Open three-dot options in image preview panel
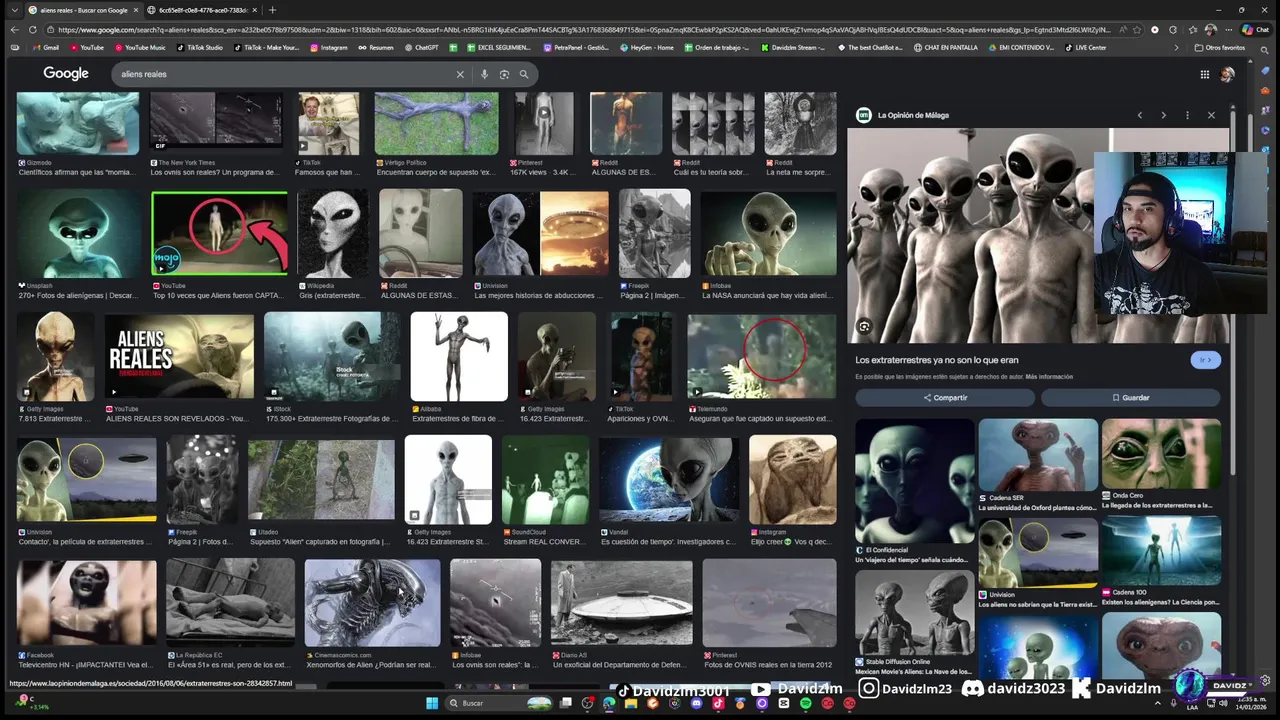Viewport: 1280px width, 720px height. pos(1187,115)
